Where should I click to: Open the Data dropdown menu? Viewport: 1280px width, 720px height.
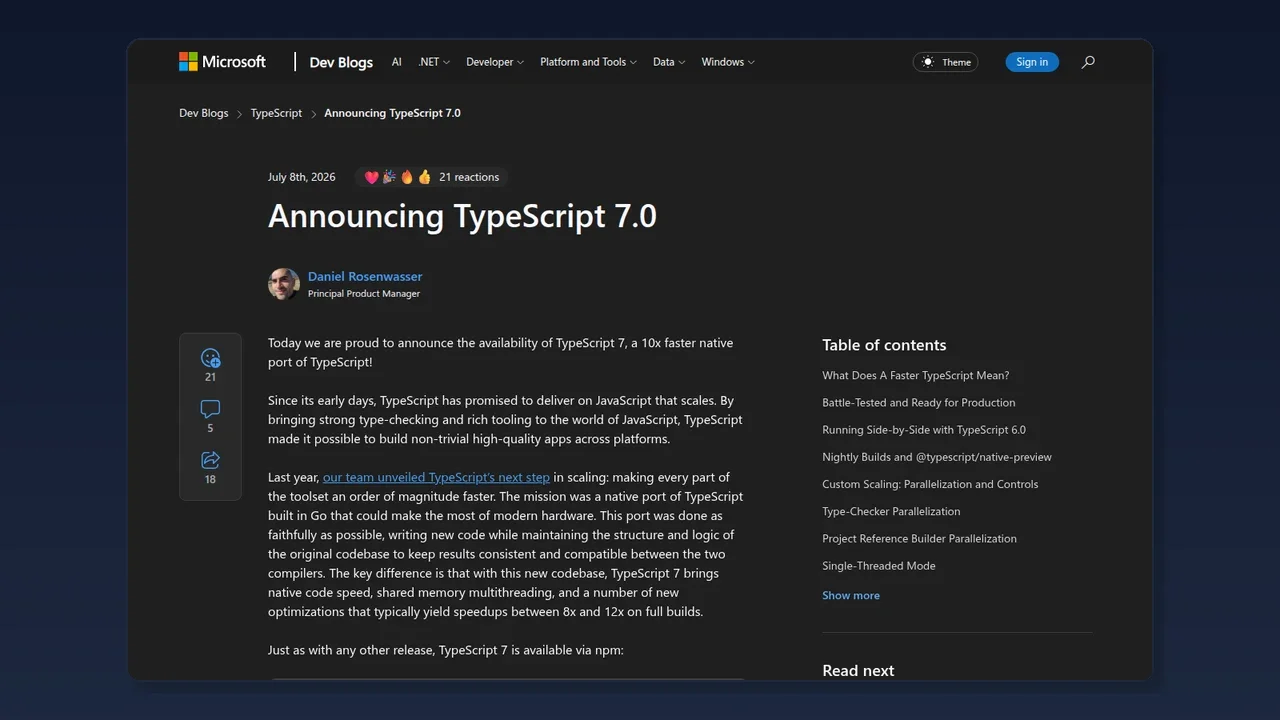(x=669, y=62)
